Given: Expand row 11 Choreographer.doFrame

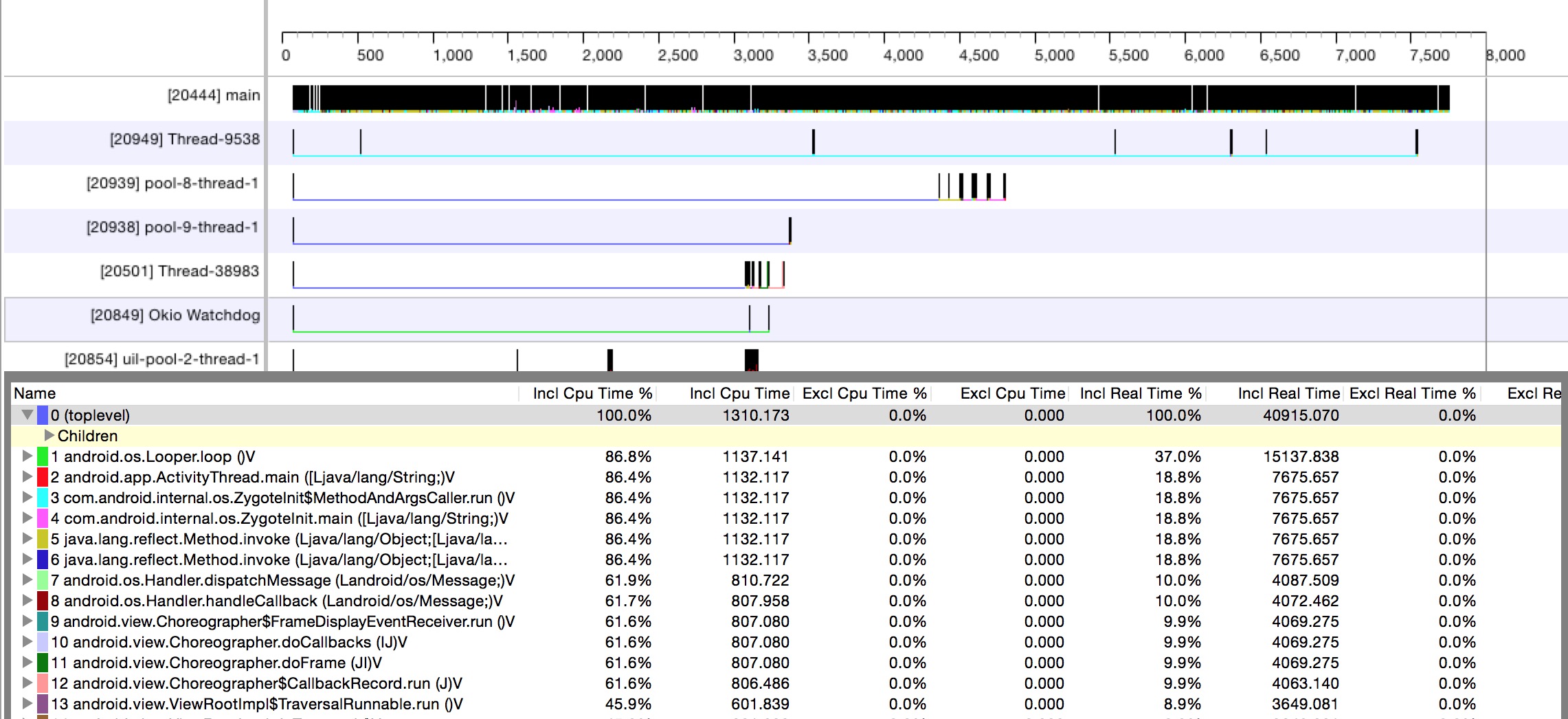Looking at the screenshot, I should point(27,663).
